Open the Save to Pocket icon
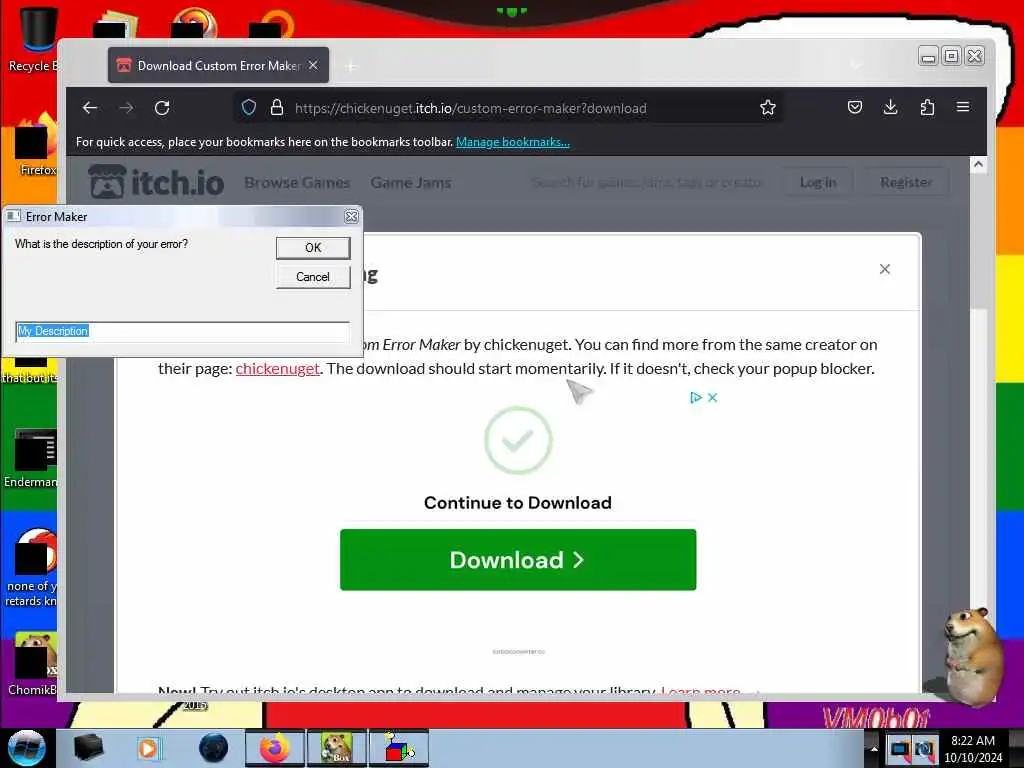The height and width of the screenshot is (768, 1024). pyautogui.click(x=855, y=107)
